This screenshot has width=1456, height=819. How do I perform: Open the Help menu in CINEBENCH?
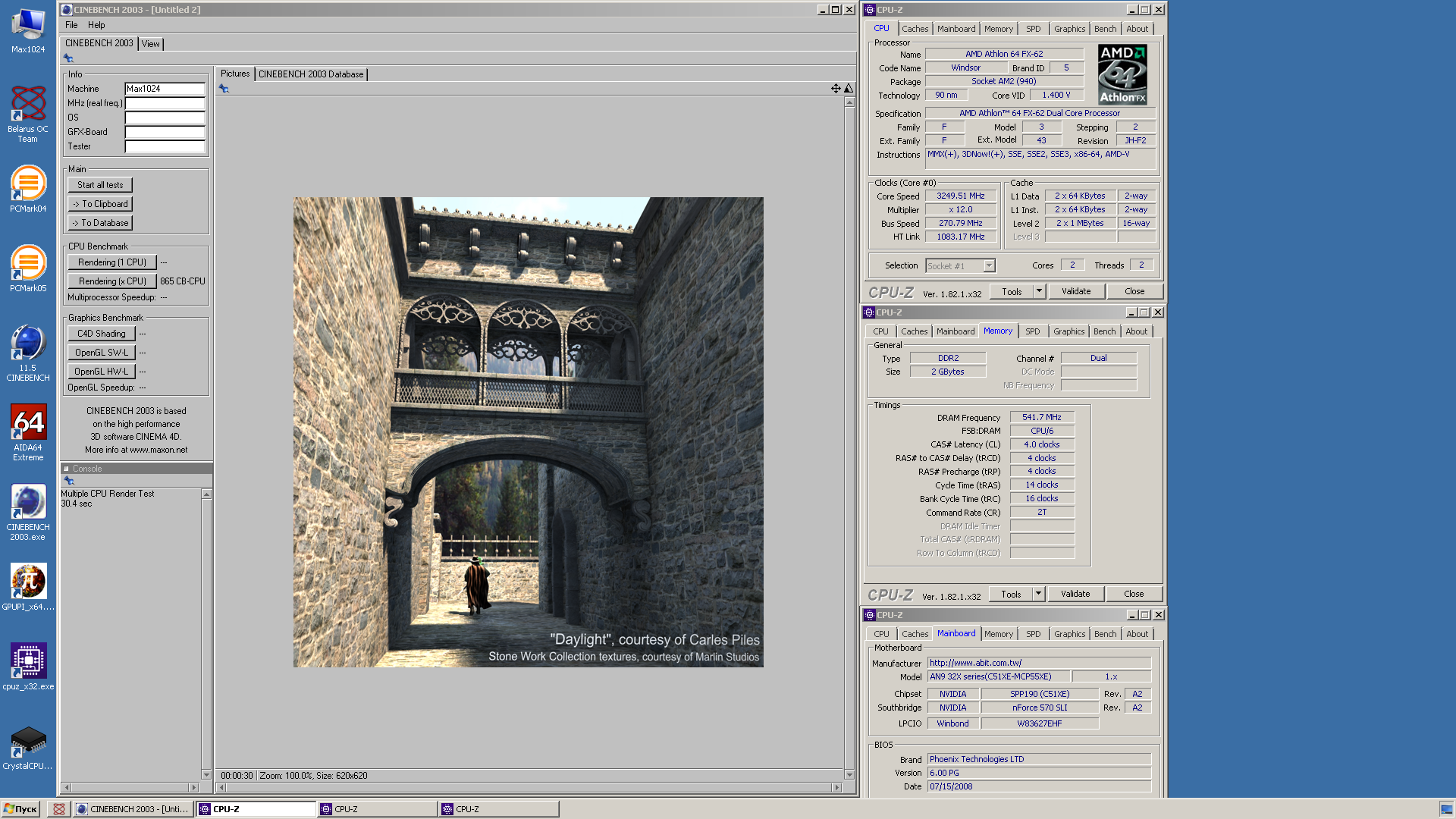pyautogui.click(x=96, y=25)
